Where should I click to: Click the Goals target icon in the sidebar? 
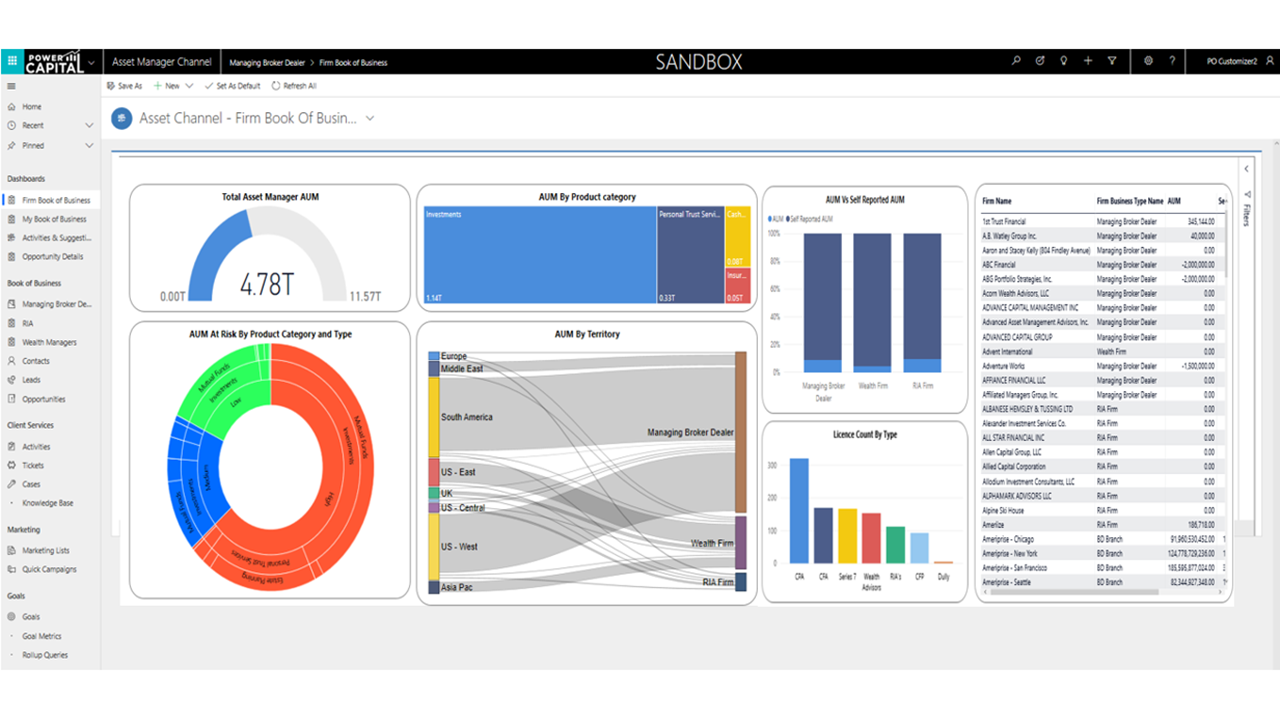(x=11, y=617)
